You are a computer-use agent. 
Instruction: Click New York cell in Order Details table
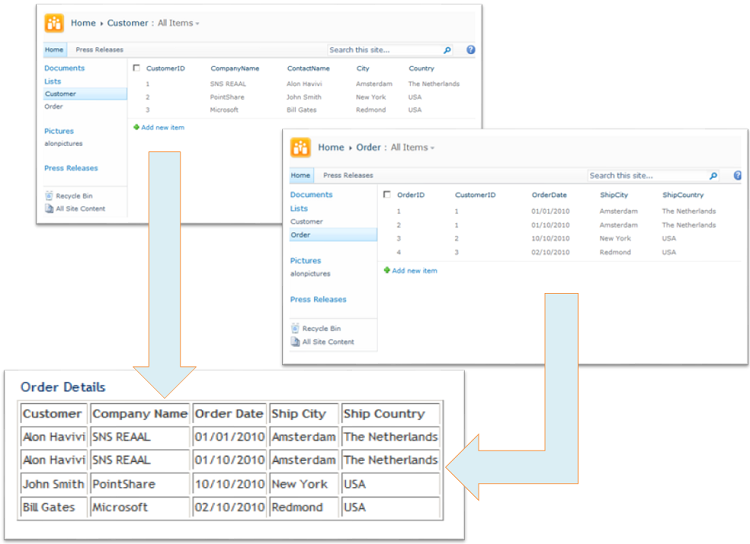(x=304, y=484)
